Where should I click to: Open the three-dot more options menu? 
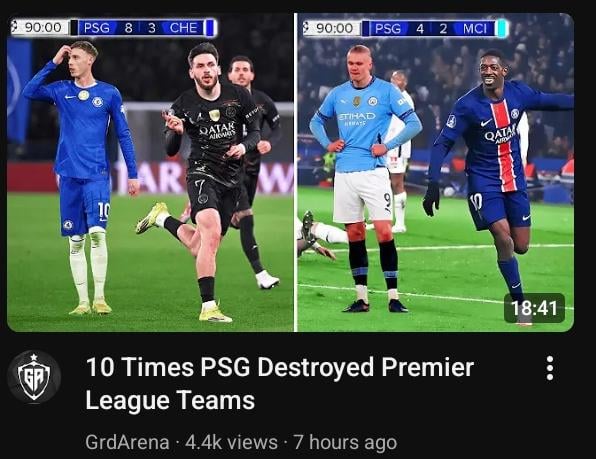[x=550, y=368]
